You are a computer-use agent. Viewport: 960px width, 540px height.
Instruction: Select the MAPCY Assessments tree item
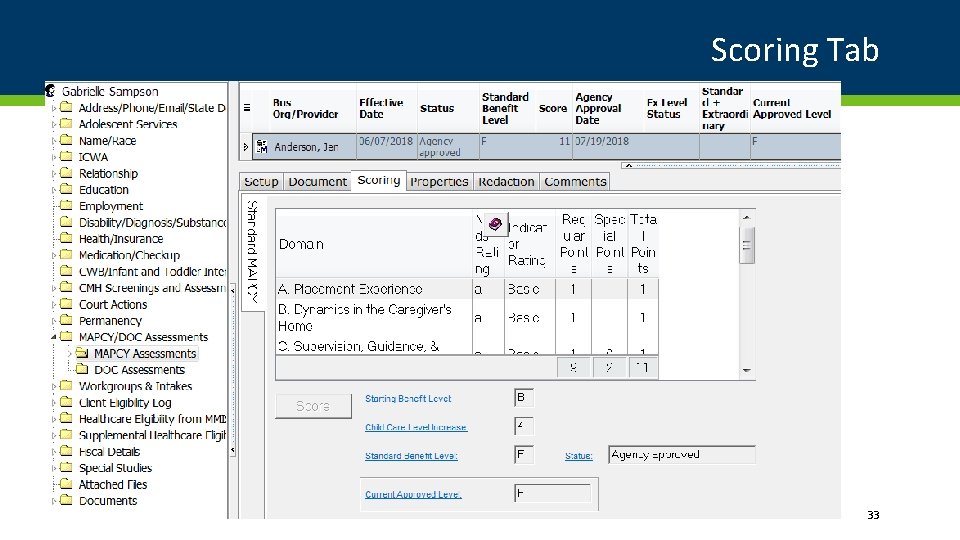point(144,353)
